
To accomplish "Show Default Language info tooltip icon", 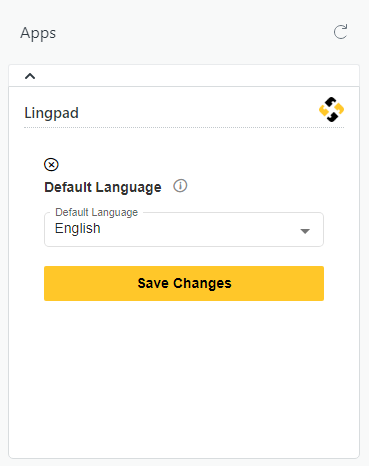I will [180, 186].
